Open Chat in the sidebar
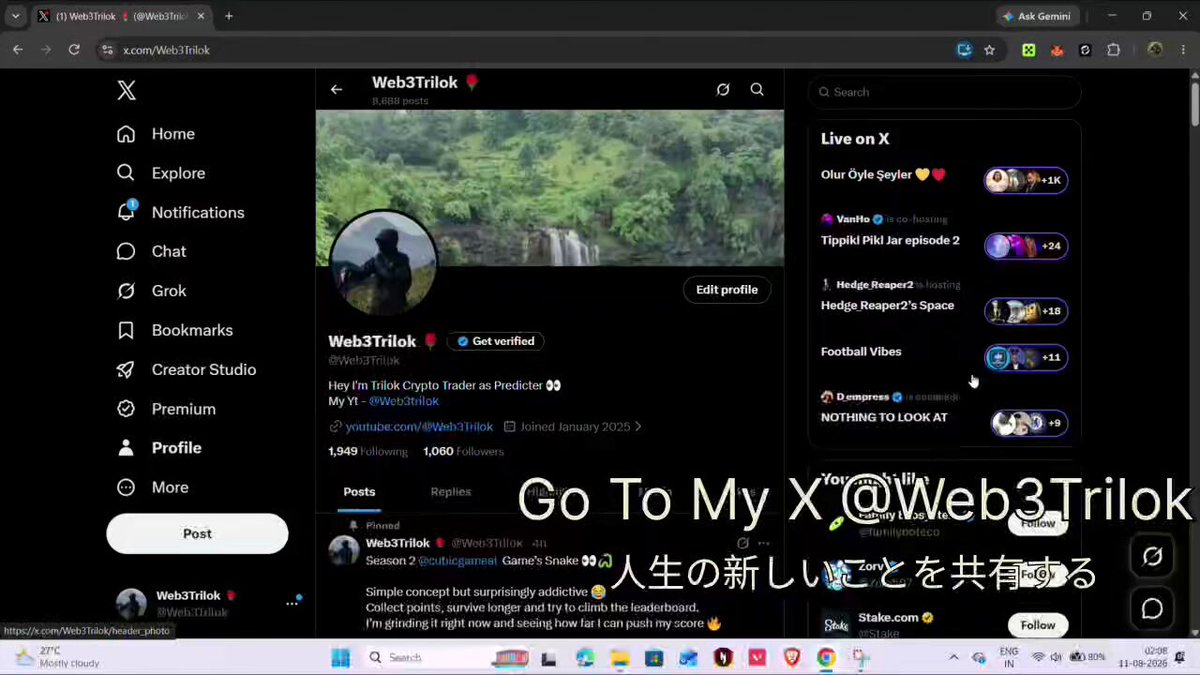 pyautogui.click(x=152, y=251)
